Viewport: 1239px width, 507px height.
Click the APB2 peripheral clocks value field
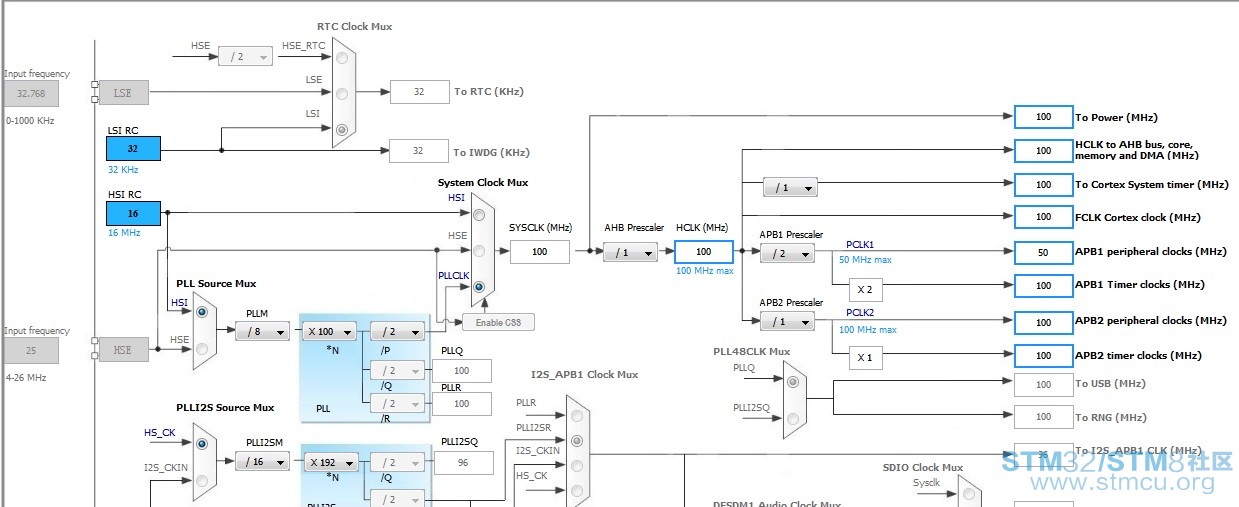[1043, 322]
